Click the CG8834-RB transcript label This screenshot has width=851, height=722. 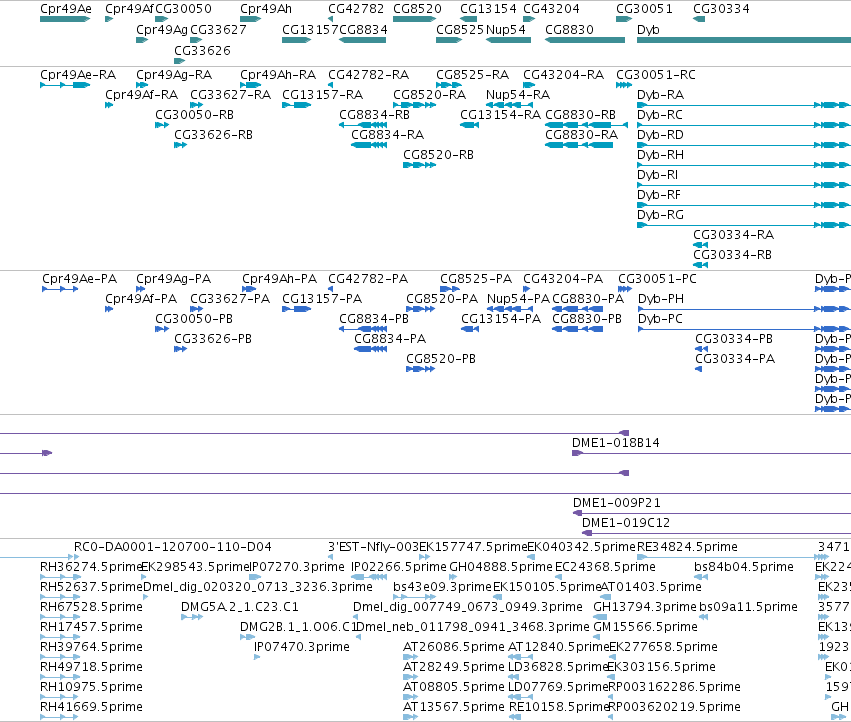pos(374,115)
